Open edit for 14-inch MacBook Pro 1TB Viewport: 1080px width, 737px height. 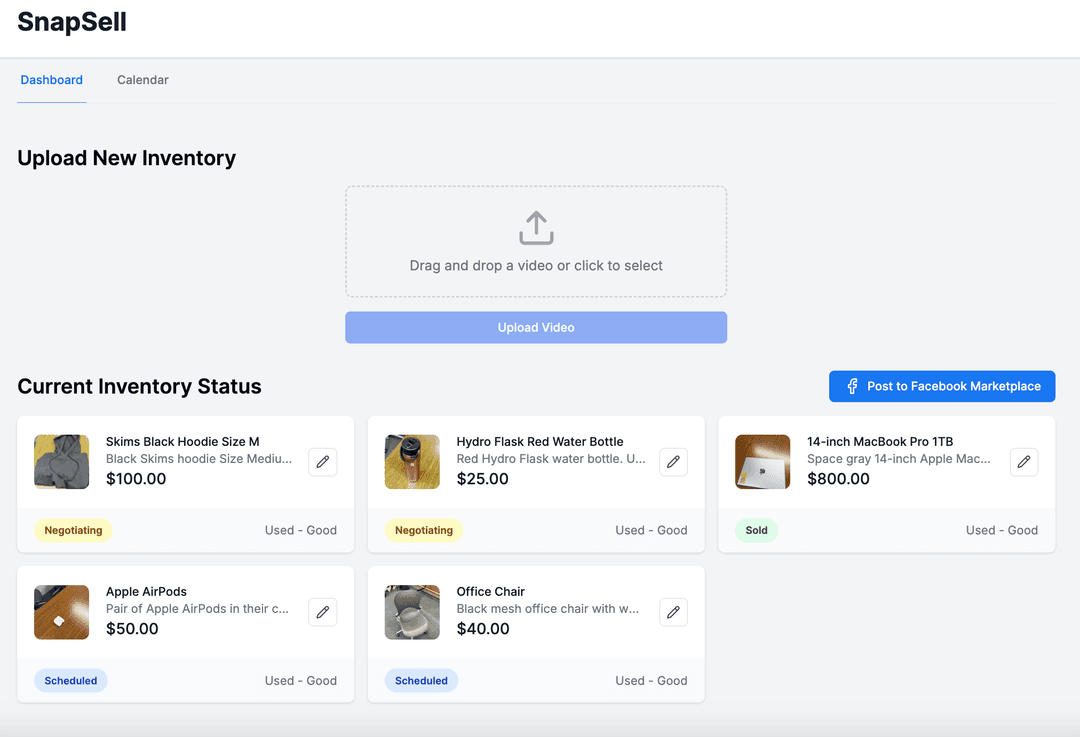tap(1023, 462)
